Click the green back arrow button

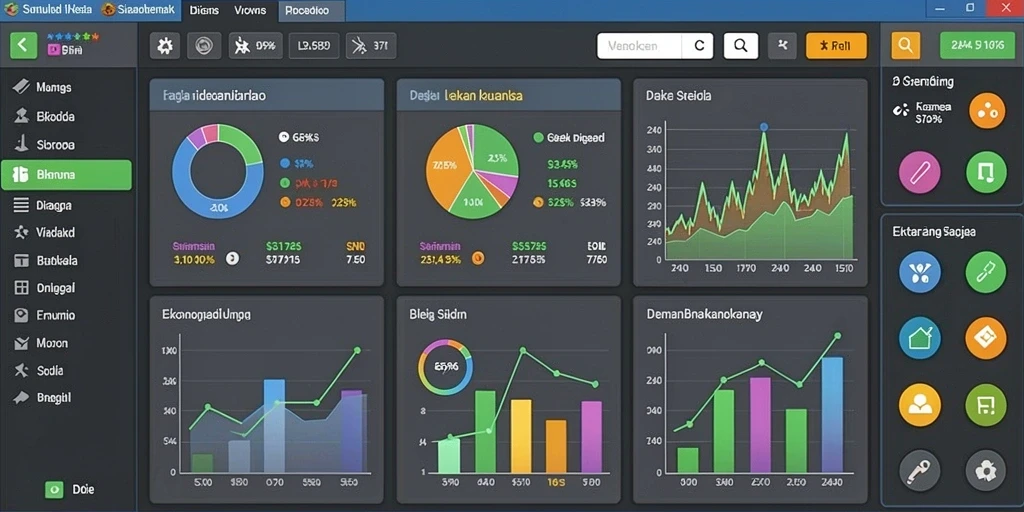tap(24, 45)
